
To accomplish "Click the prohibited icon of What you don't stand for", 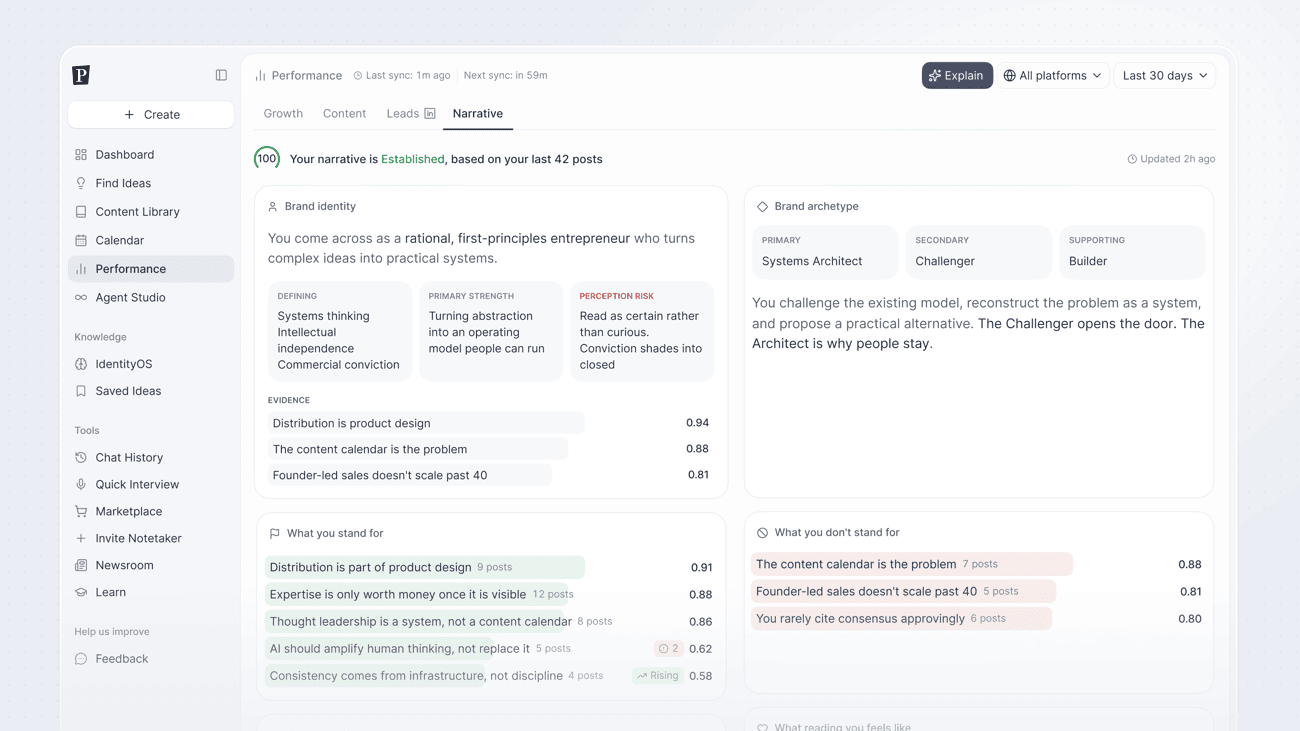I will point(763,533).
